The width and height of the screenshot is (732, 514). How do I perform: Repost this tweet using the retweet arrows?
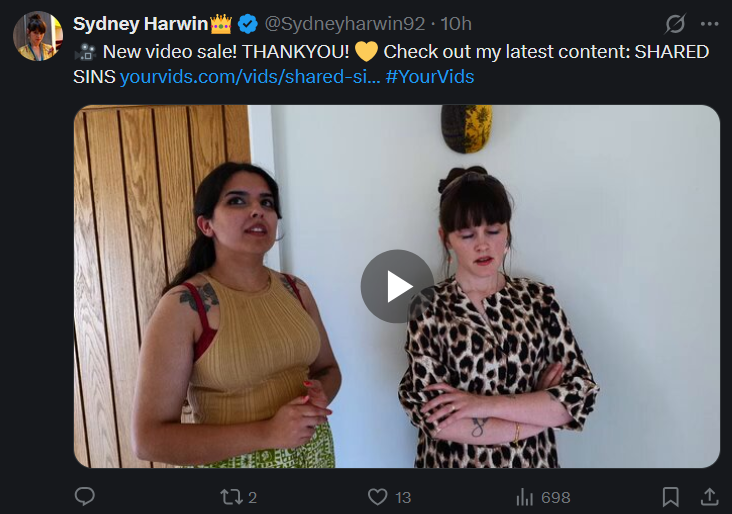pos(231,497)
